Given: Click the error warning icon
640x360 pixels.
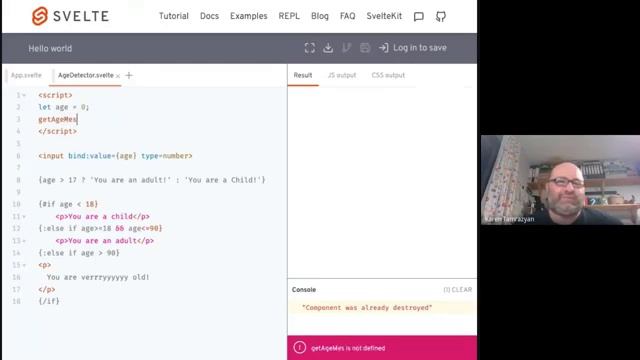Looking at the screenshot, I should pos(300,348).
